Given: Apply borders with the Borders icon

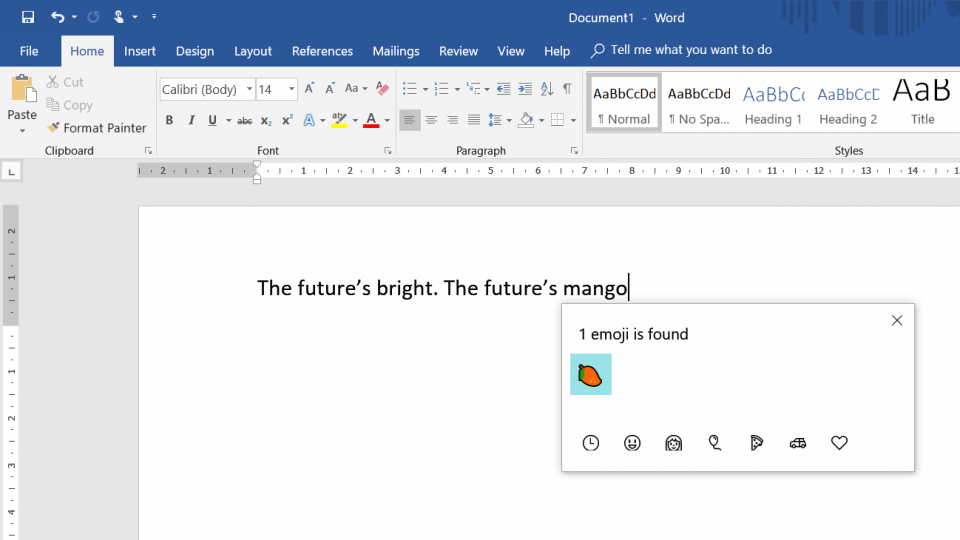Looking at the screenshot, I should click(x=557, y=120).
